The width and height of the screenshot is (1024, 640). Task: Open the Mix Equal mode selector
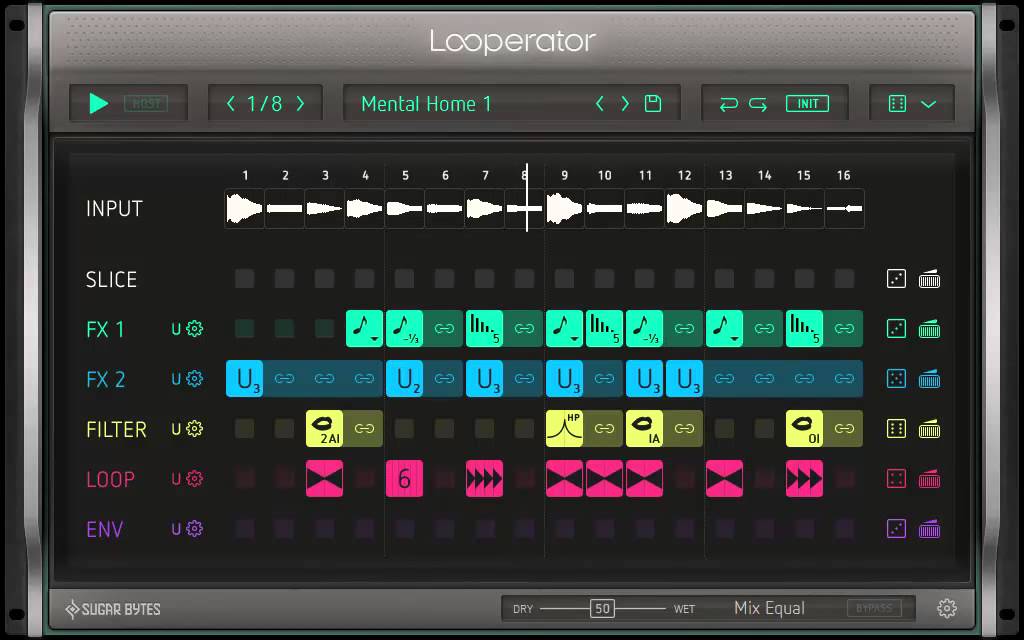(x=769, y=609)
